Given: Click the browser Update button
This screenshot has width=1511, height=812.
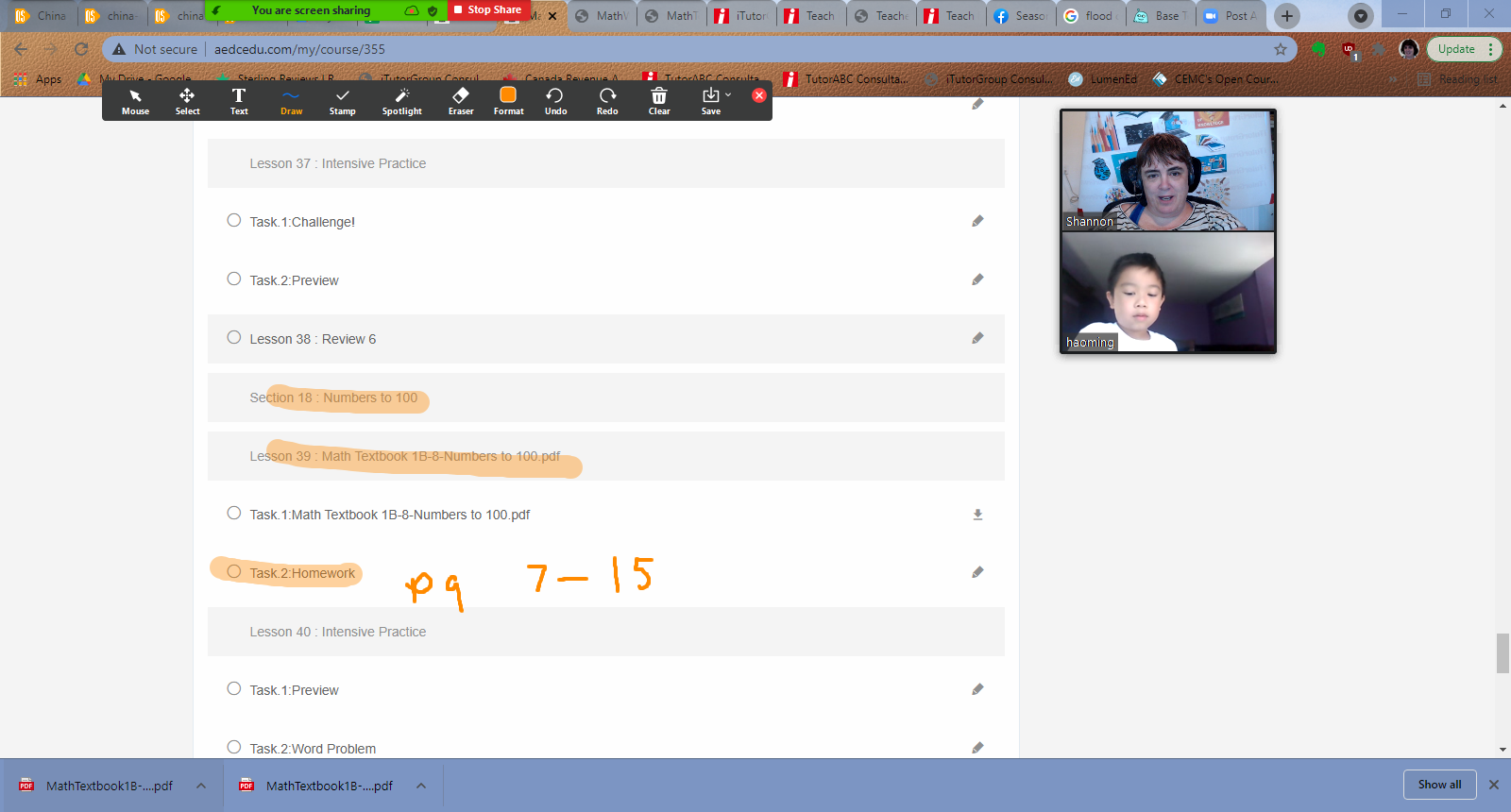Looking at the screenshot, I should (1456, 49).
